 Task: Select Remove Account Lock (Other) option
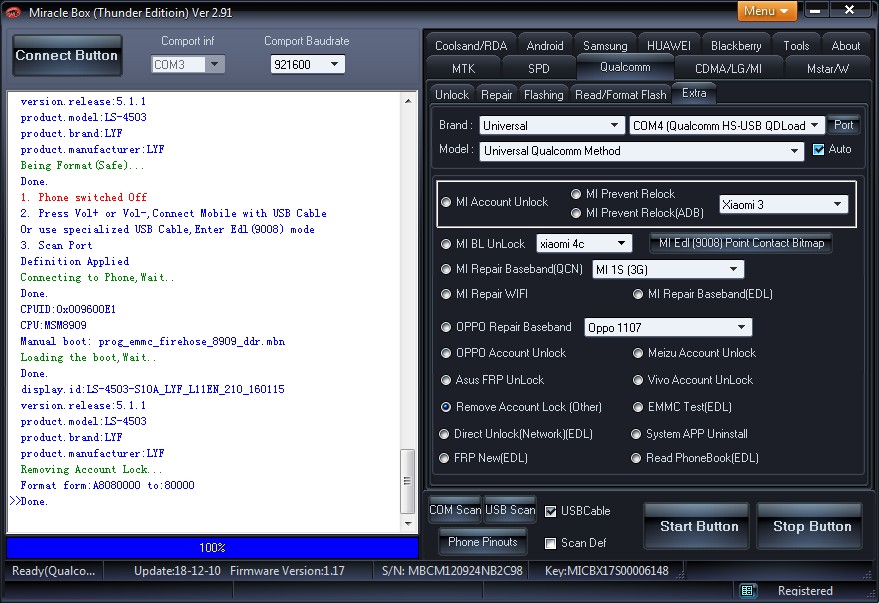click(x=446, y=407)
